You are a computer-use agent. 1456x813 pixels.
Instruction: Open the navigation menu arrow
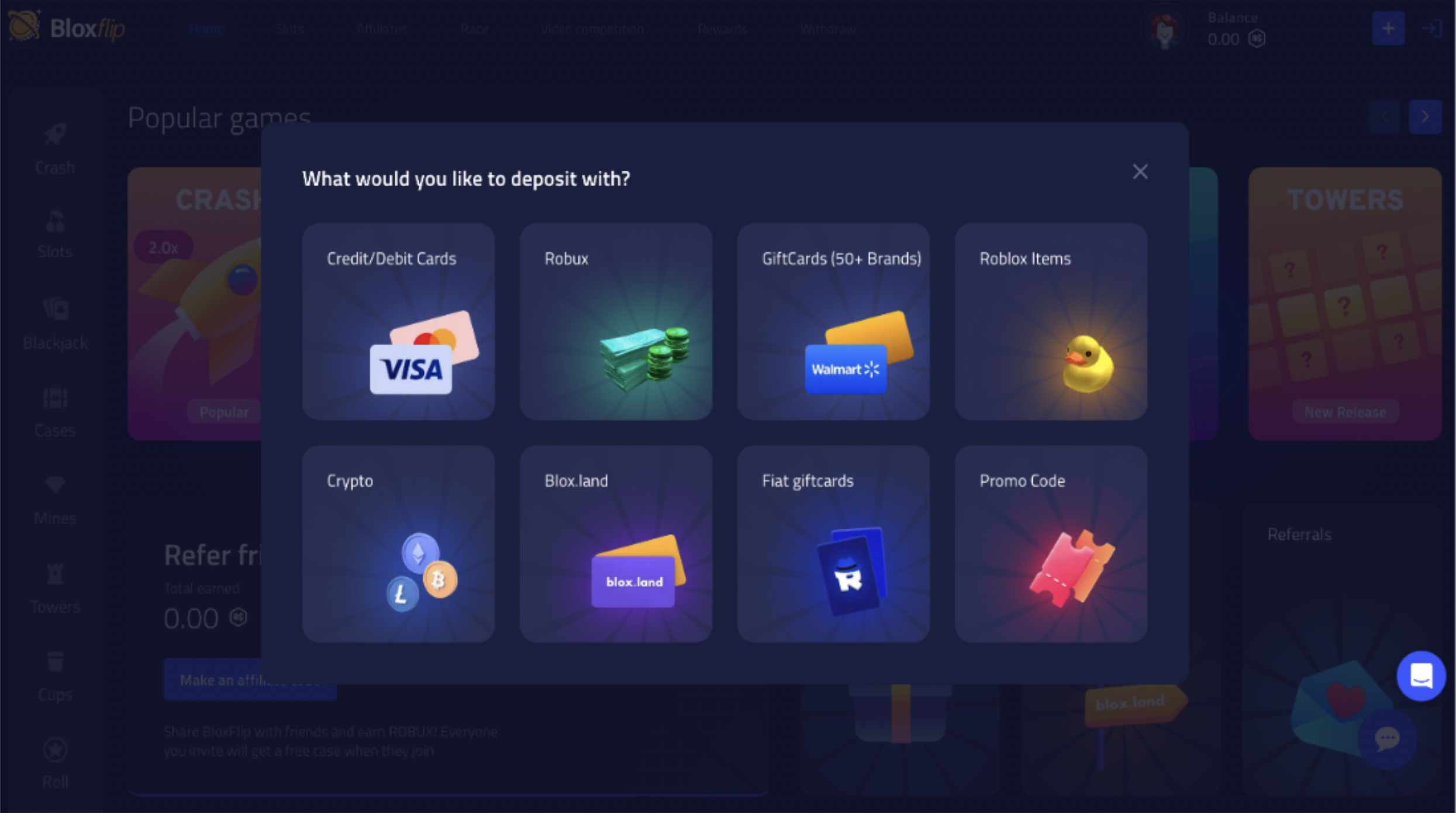(x=1423, y=117)
